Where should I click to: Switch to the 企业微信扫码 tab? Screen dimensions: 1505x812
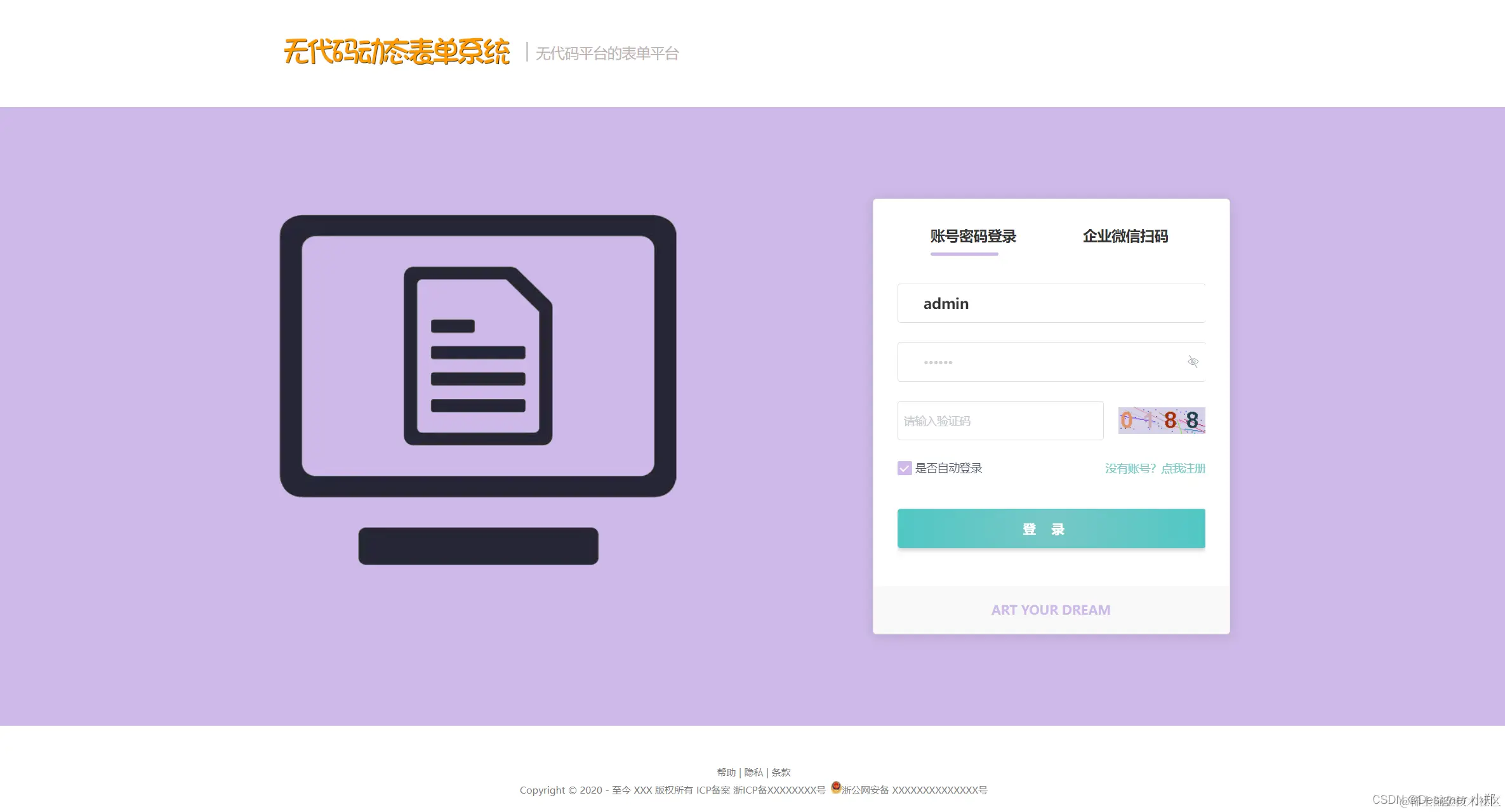coord(1125,236)
